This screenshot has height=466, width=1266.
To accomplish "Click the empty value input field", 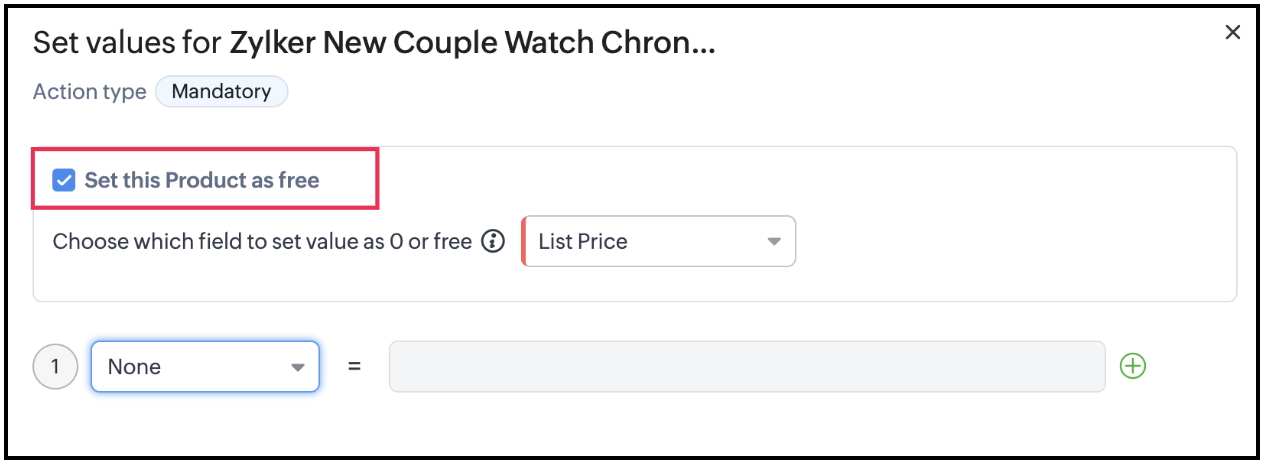I will click(x=746, y=367).
